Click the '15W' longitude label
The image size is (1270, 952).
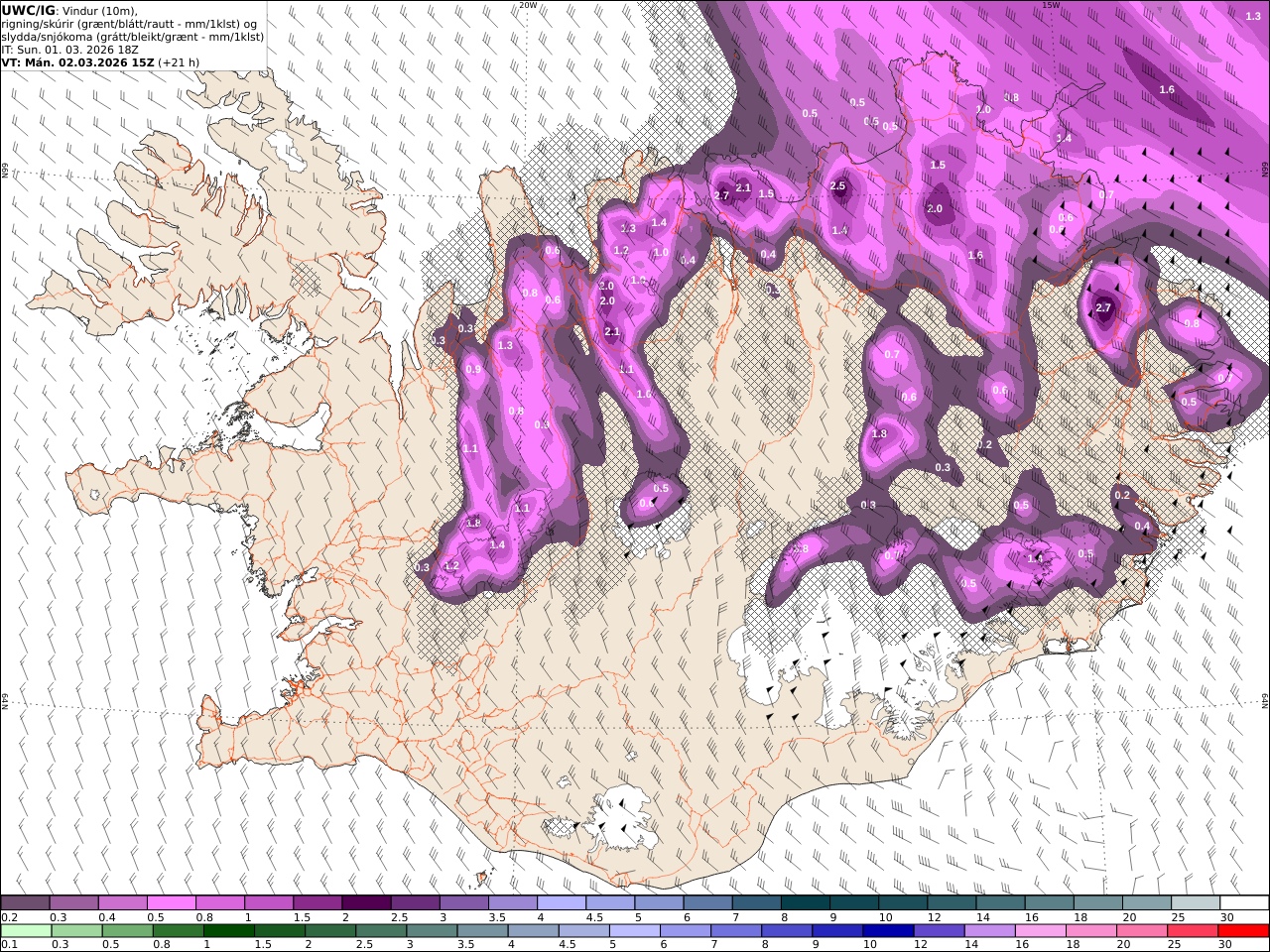coord(1051,5)
